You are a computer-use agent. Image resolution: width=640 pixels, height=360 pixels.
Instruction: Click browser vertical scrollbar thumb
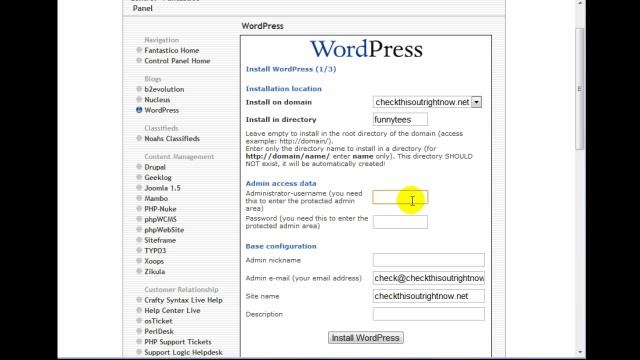click(x=580, y=89)
